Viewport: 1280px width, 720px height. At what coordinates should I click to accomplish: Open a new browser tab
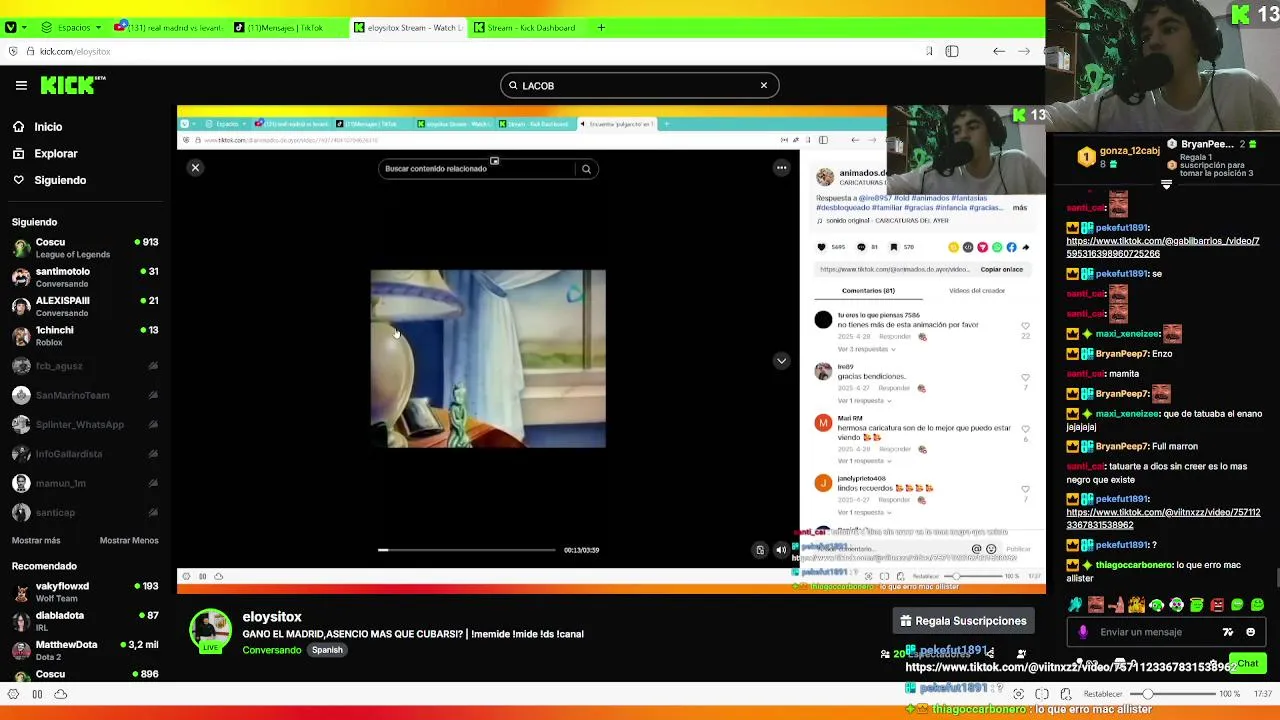[601, 28]
